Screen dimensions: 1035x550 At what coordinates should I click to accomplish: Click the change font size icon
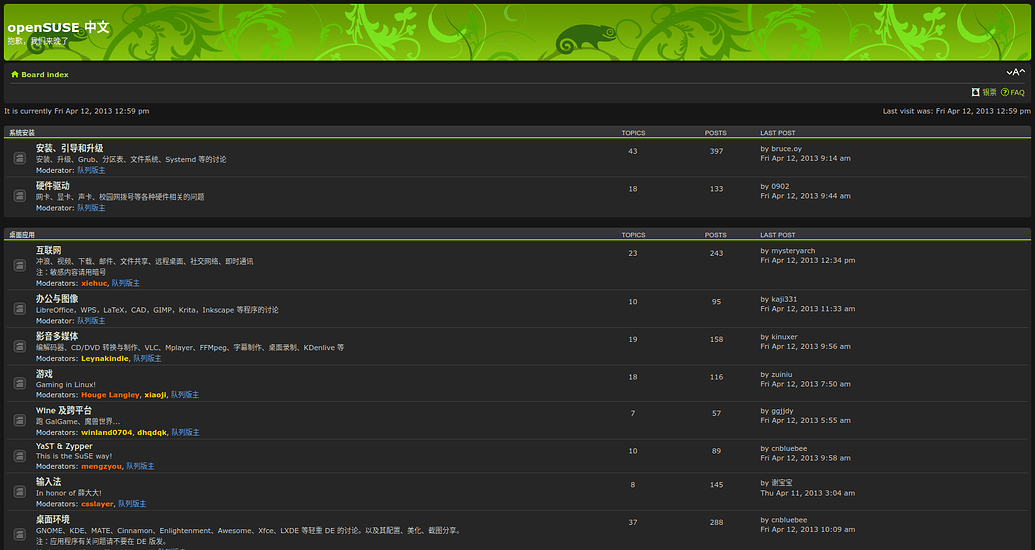pyautogui.click(x=1016, y=72)
